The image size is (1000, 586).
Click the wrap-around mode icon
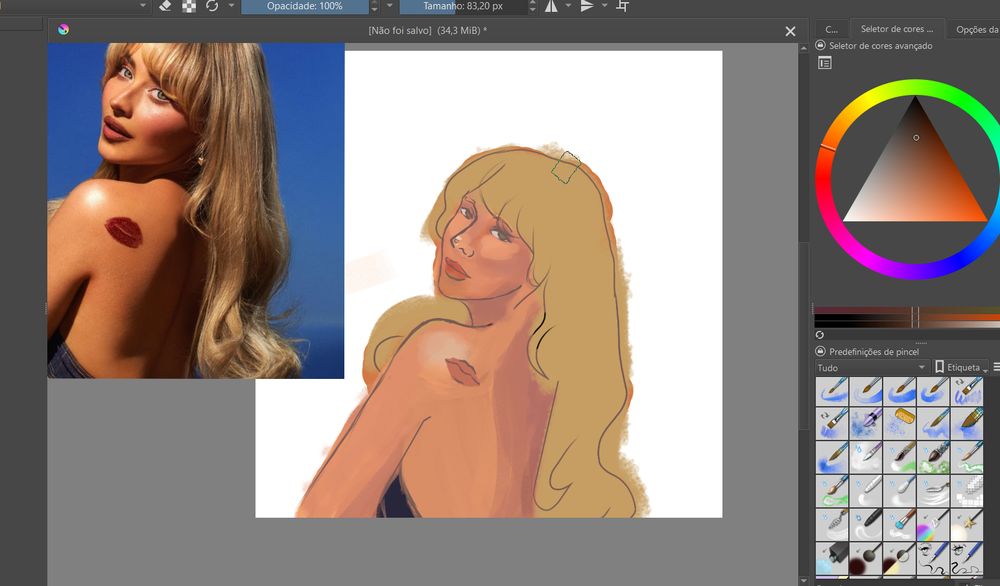(x=622, y=6)
